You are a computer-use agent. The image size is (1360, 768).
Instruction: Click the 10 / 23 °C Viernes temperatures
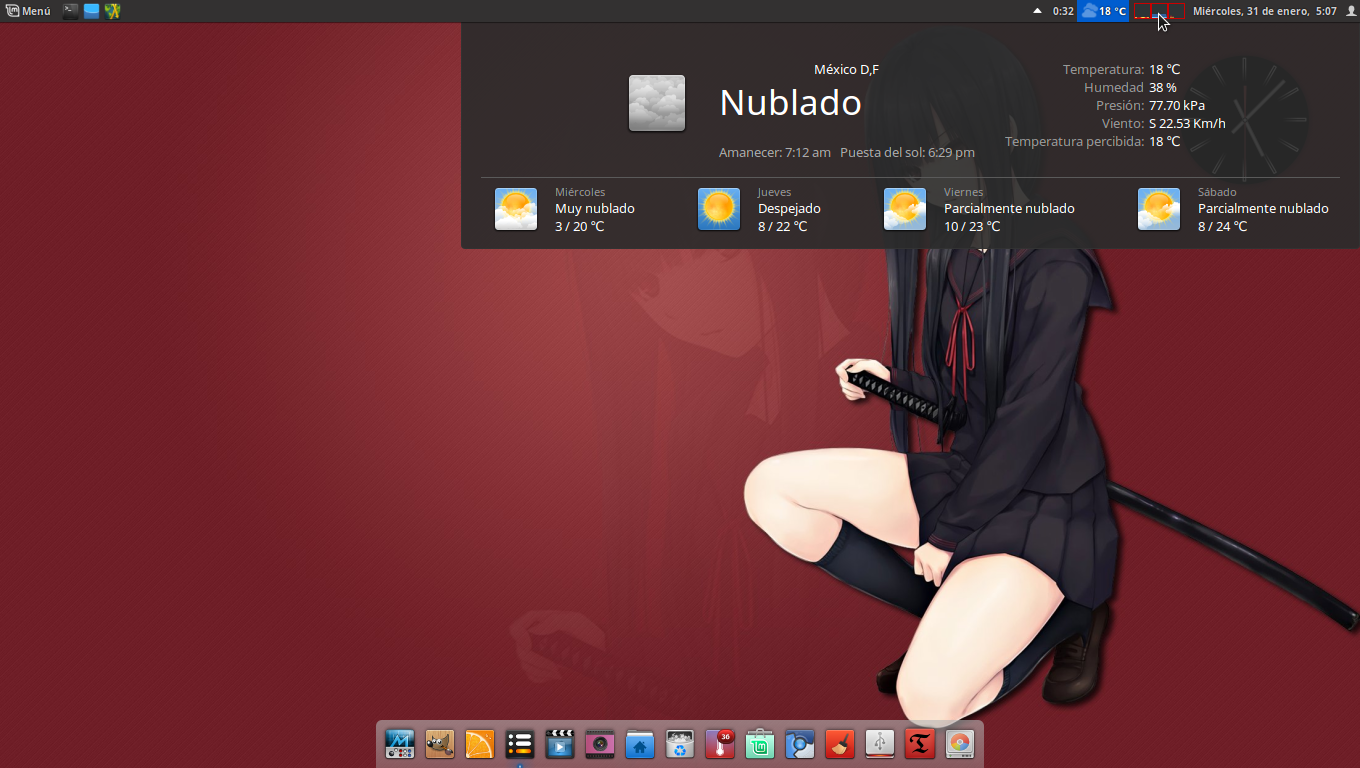coord(972,227)
